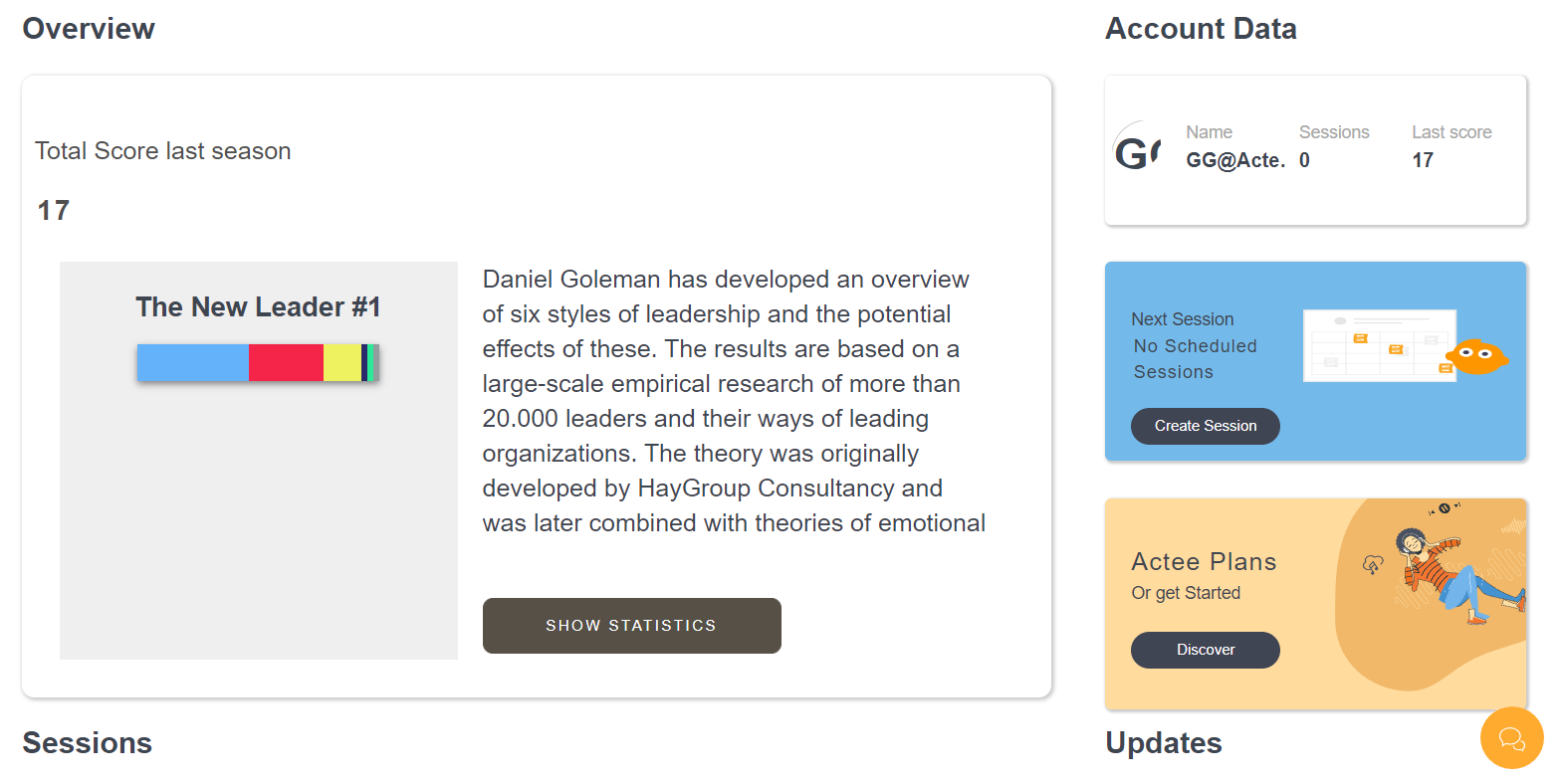Create a new session

click(x=1205, y=426)
